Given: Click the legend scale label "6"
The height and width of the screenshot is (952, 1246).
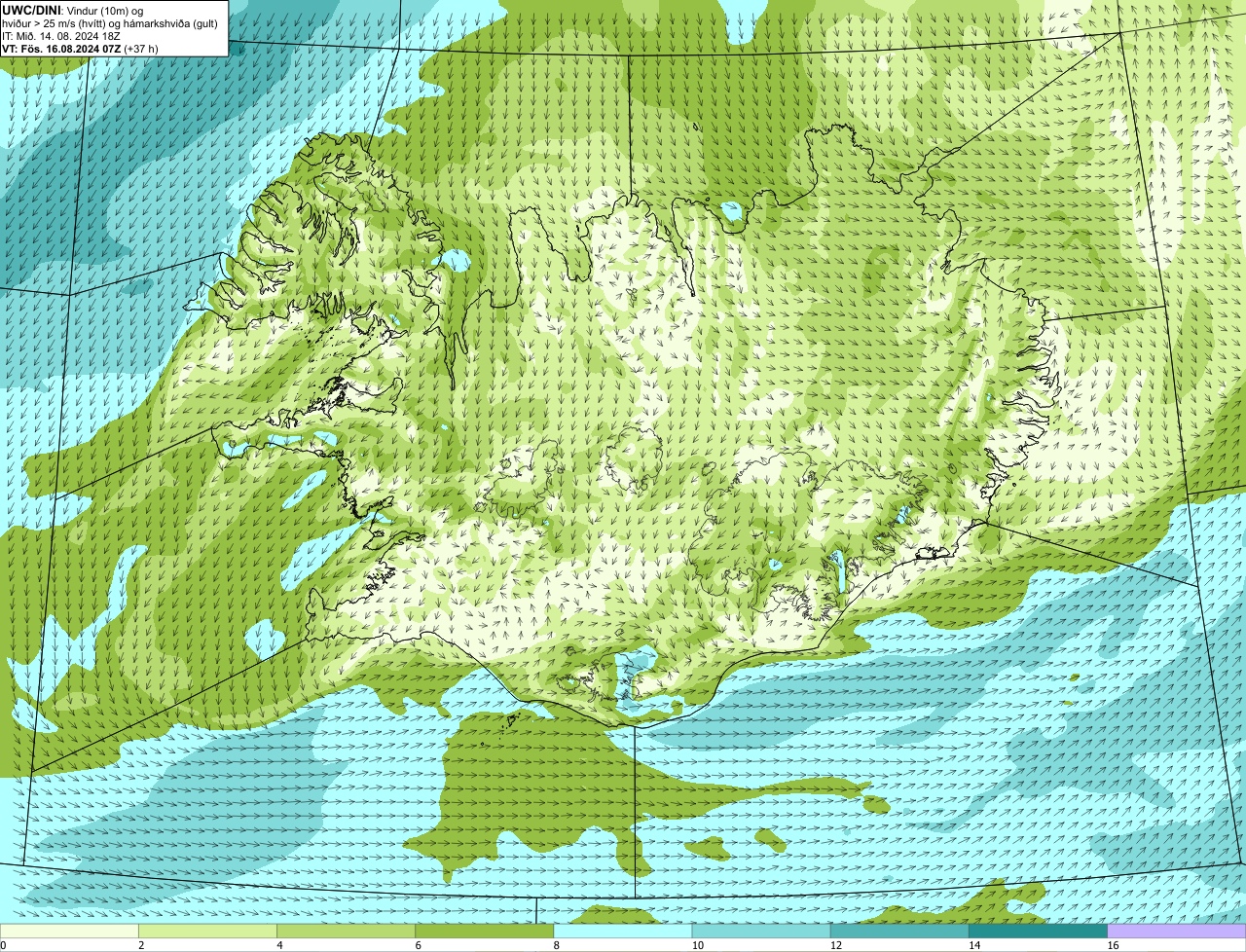Looking at the screenshot, I should [419, 945].
